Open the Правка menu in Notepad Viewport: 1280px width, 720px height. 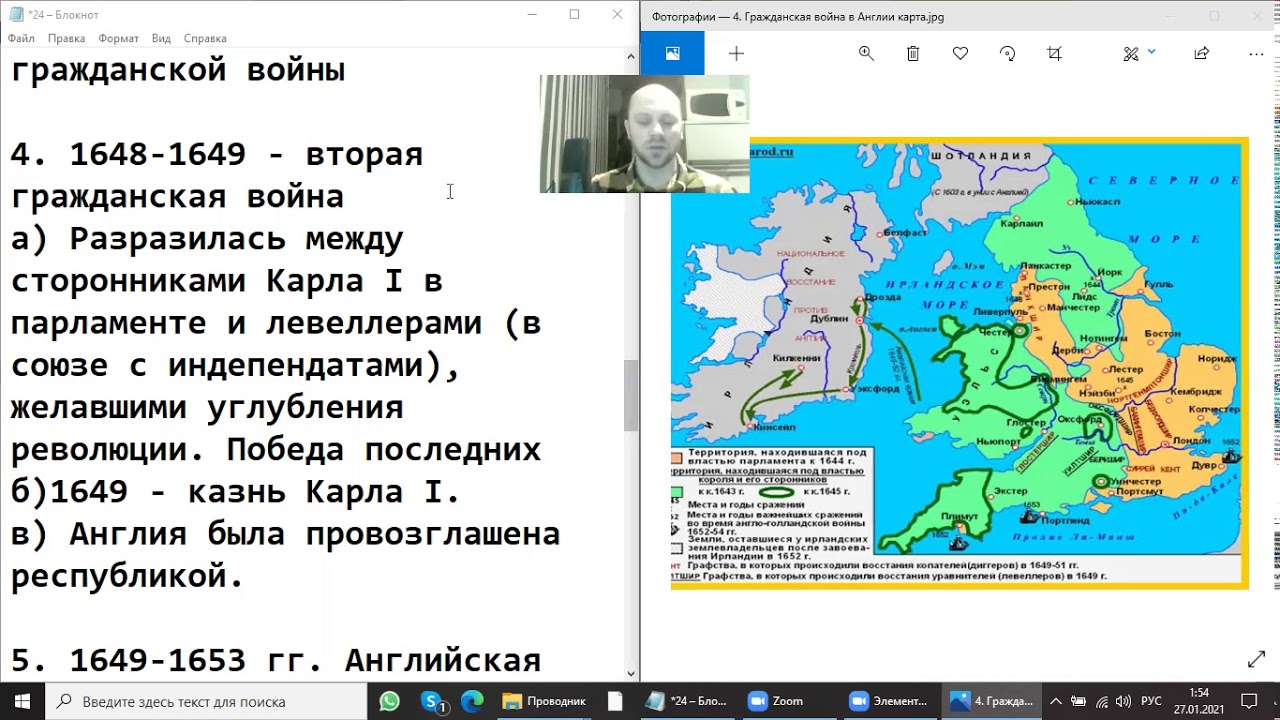[x=66, y=38]
